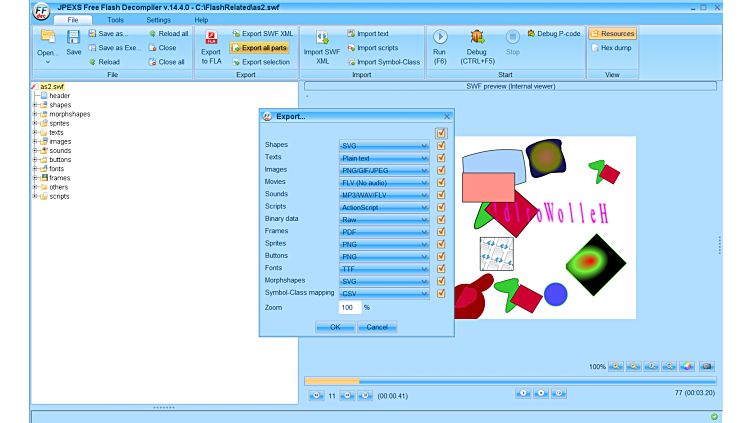Open the Settings ribbon tab
The width and height of the screenshot is (752, 423).
point(158,20)
